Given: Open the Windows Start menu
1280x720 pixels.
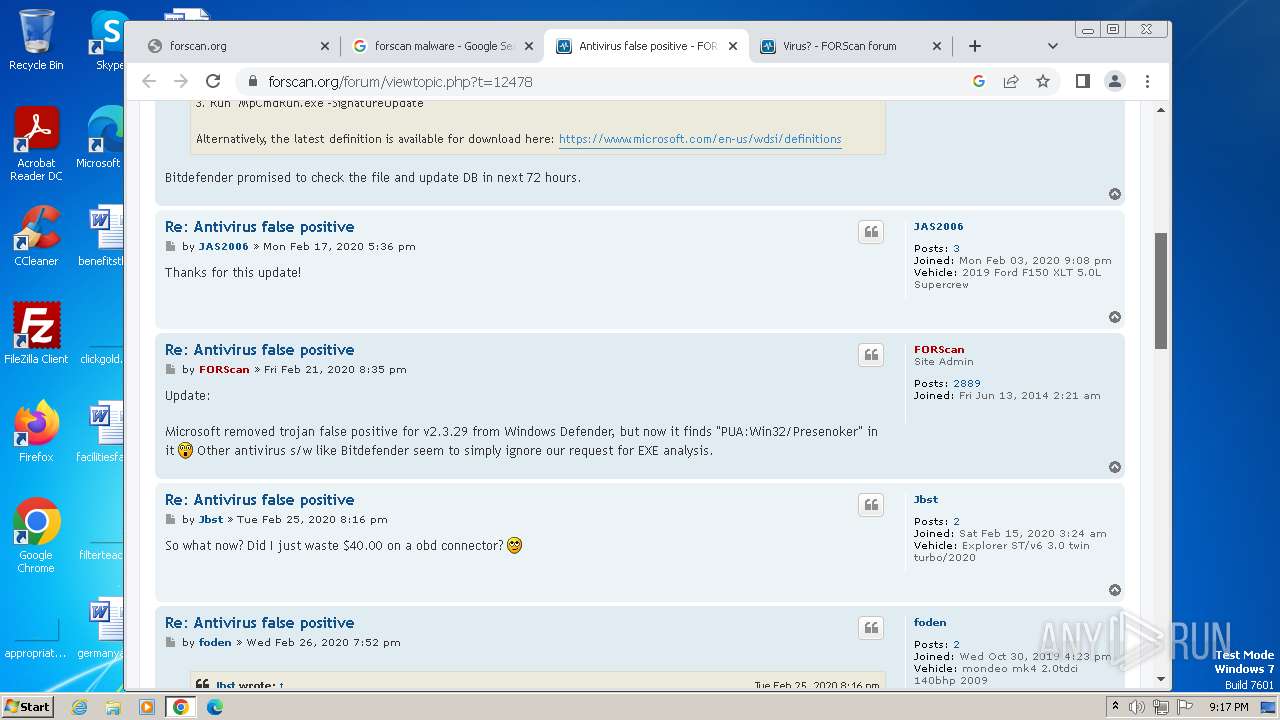Looking at the screenshot, I should [x=27, y=706].
